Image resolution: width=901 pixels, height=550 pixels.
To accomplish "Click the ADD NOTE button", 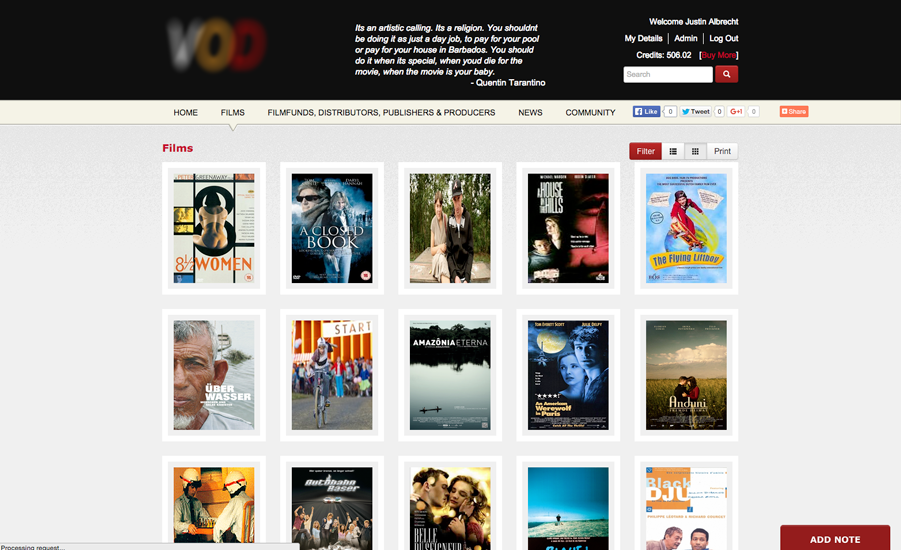I will 835,538.
